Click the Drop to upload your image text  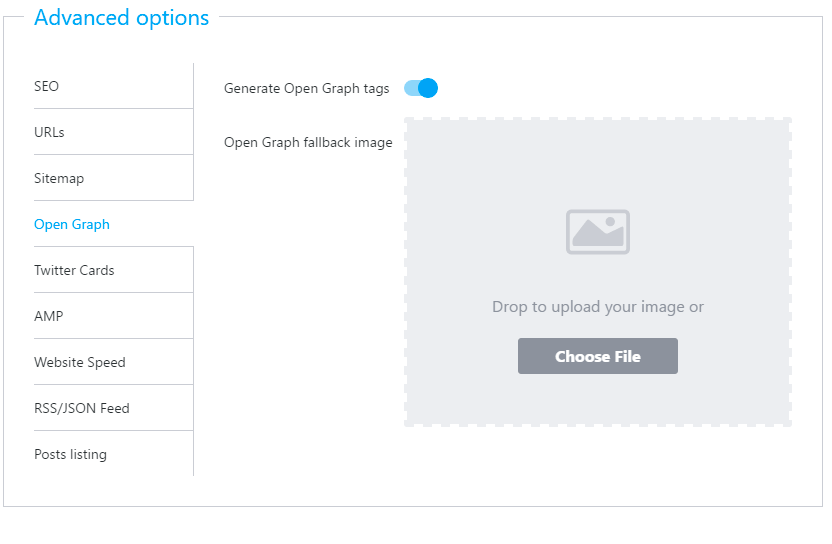click(x=598, y=307)
